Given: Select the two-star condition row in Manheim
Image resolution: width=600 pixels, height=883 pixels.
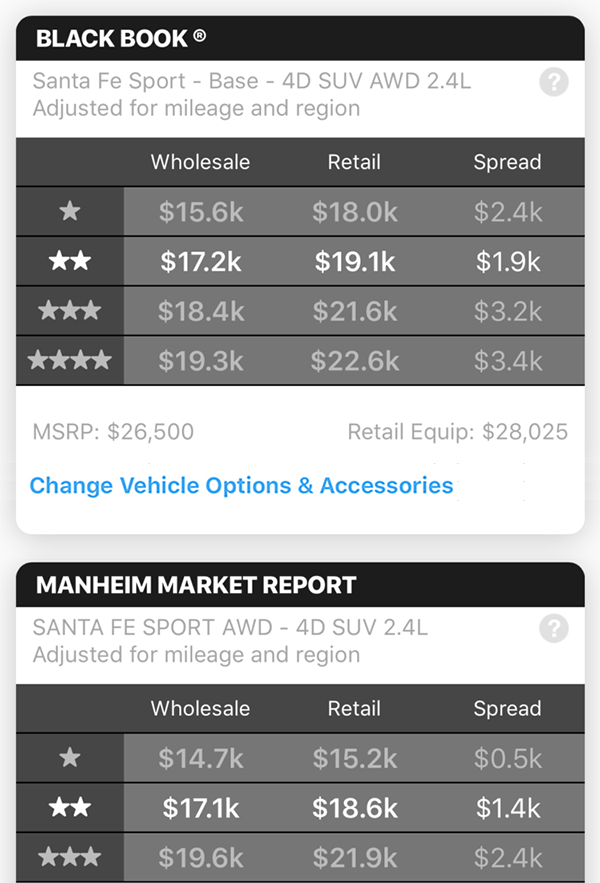Looking at the screenshot, I should pyautogui.click(x=70, y=808).
